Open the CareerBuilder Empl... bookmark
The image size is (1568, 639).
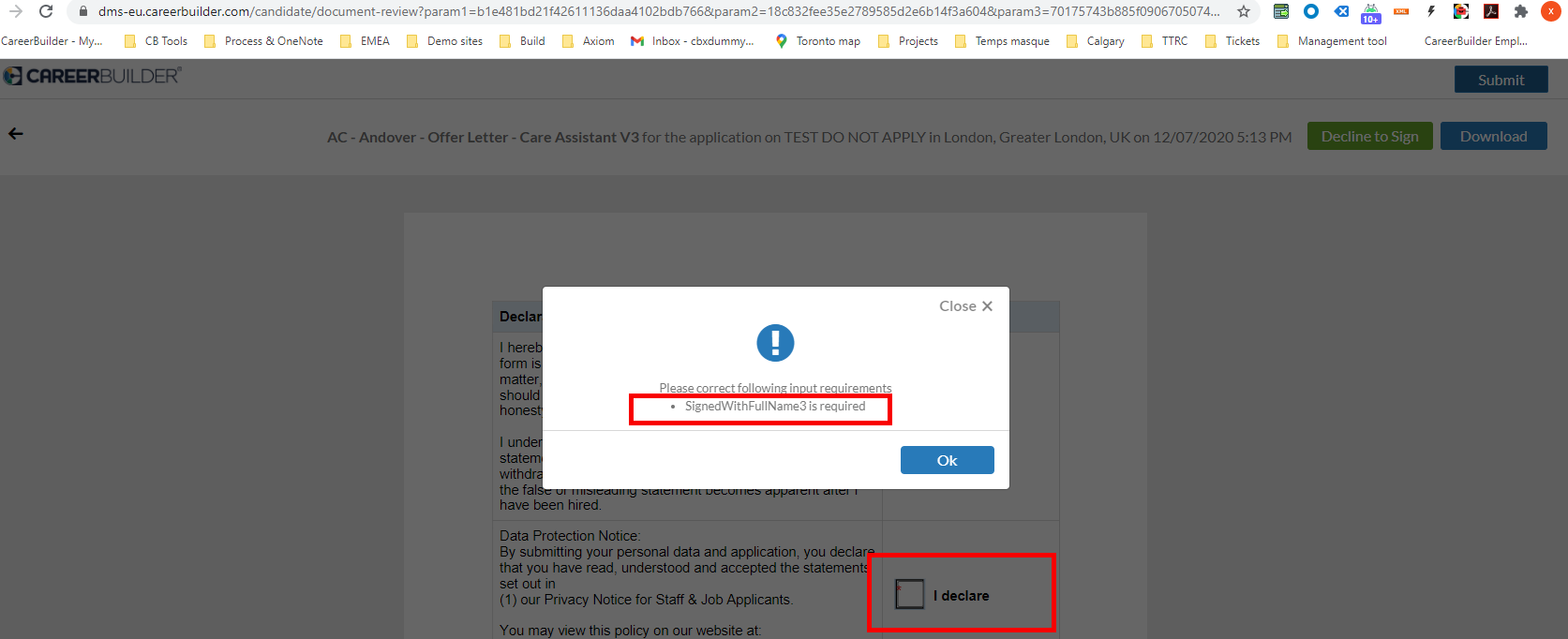click(x=1476, y=41)
